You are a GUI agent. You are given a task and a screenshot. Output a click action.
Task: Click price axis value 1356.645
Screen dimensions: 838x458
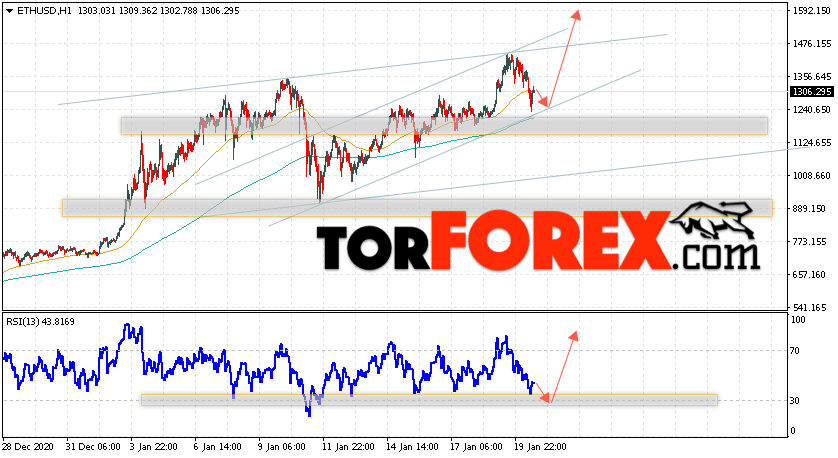(x=812, y=77)
